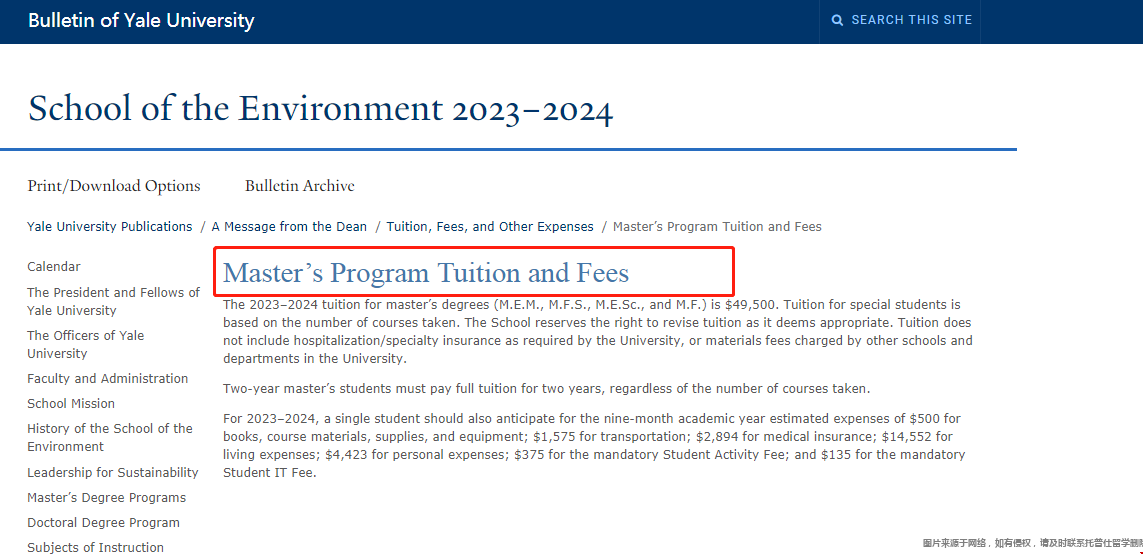
Task: Open the Search This Site field
Action: pyautogui.click(x=900, y=21)
